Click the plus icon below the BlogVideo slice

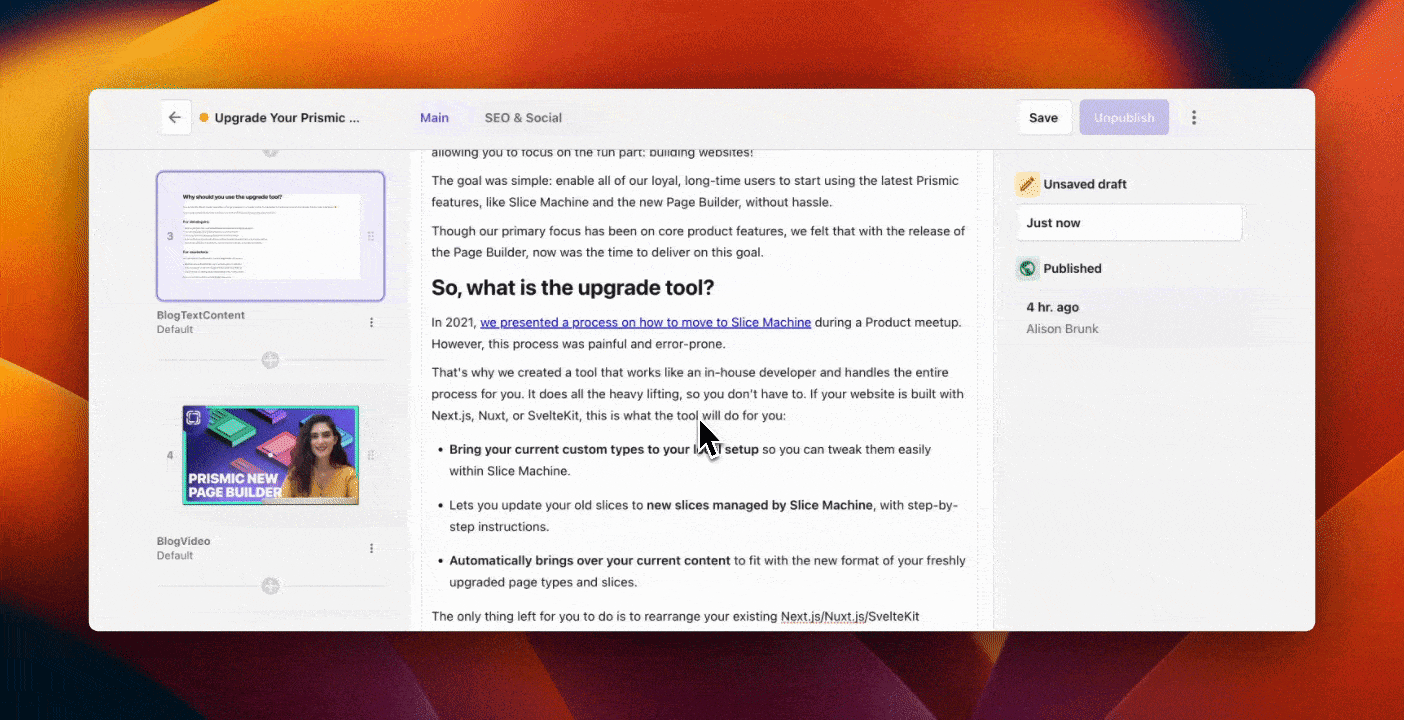tap(270, 586)
